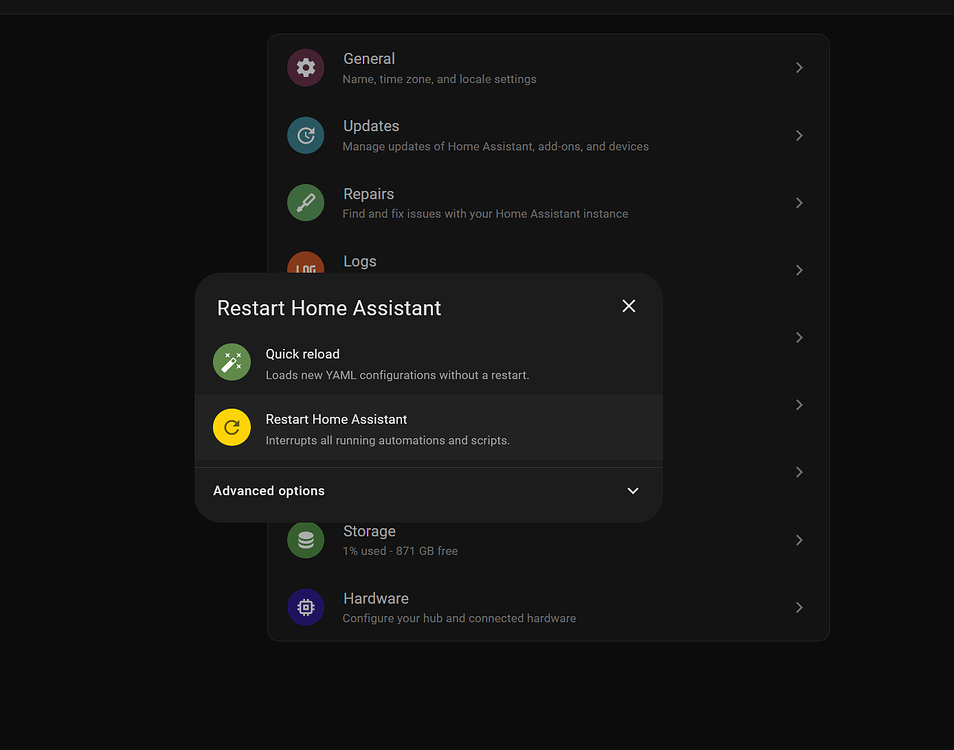The width and height of the screenshot is (954, 750).
Task: Click the chevron beside Hardware
Action: [x=798, y=607]
